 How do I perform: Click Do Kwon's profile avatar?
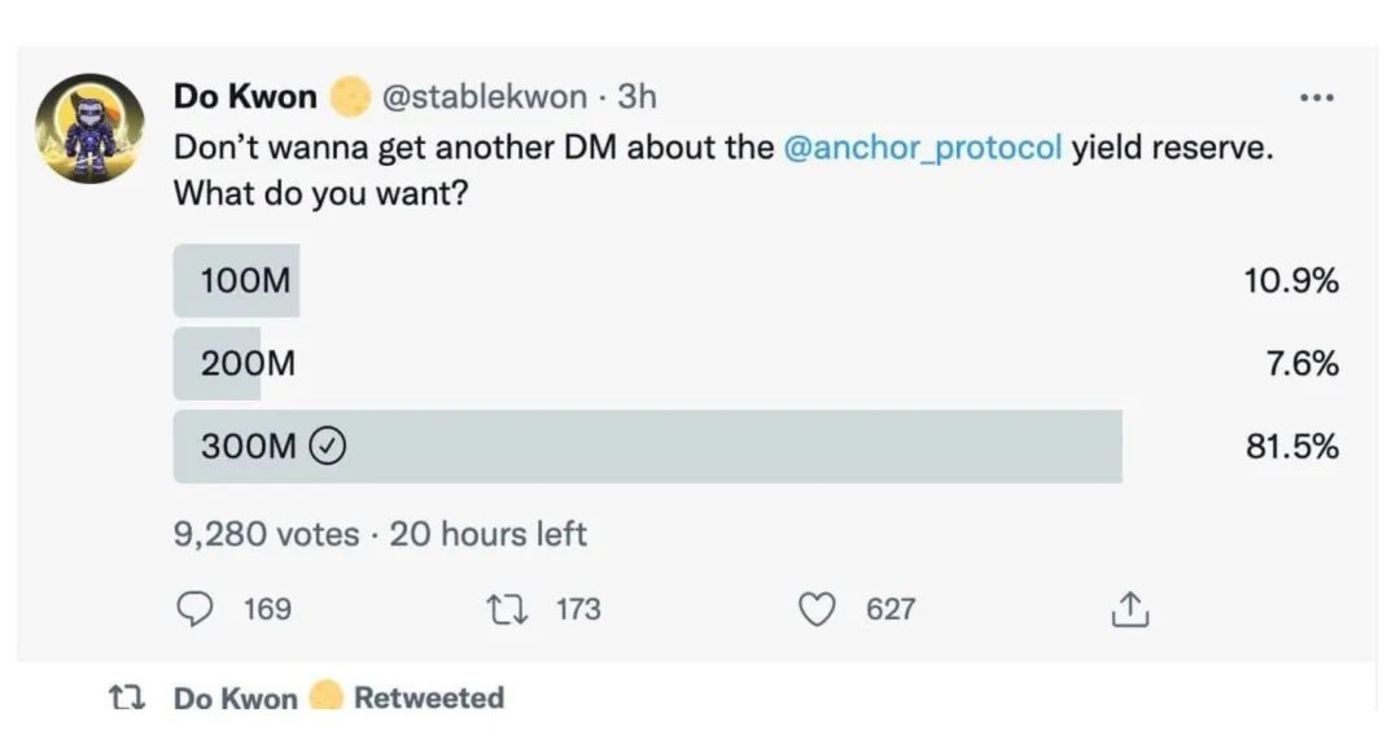pos(89,129)
